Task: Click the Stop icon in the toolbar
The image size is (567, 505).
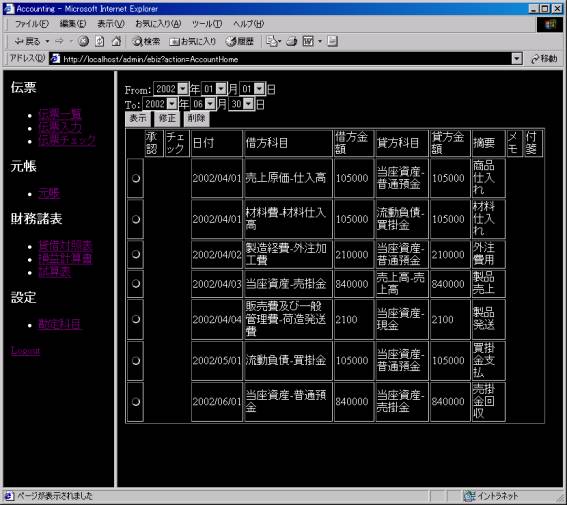Action: [84, 41]
